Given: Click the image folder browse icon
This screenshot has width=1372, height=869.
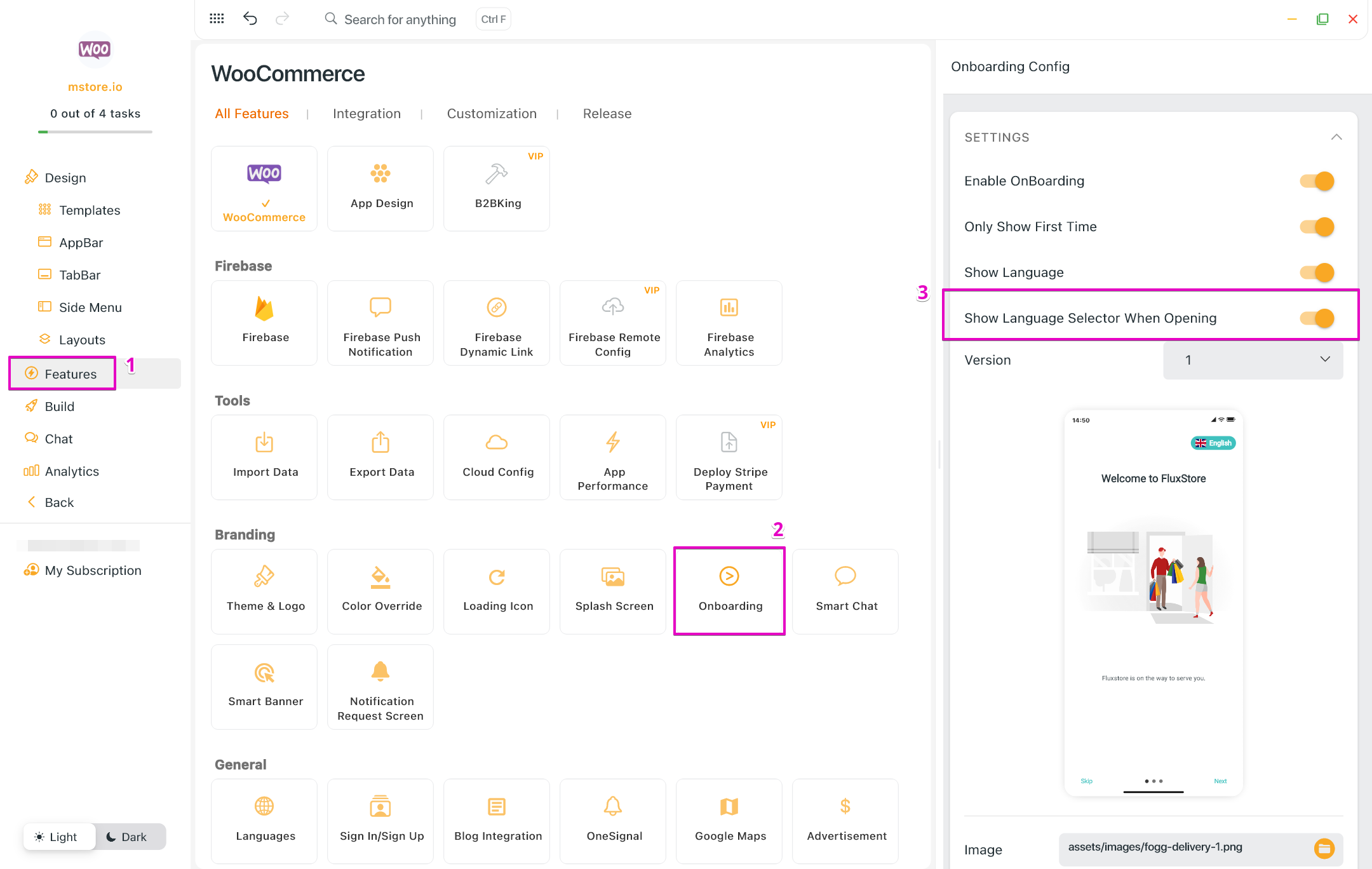Looking at the screenshot, I should [1324, 848].
